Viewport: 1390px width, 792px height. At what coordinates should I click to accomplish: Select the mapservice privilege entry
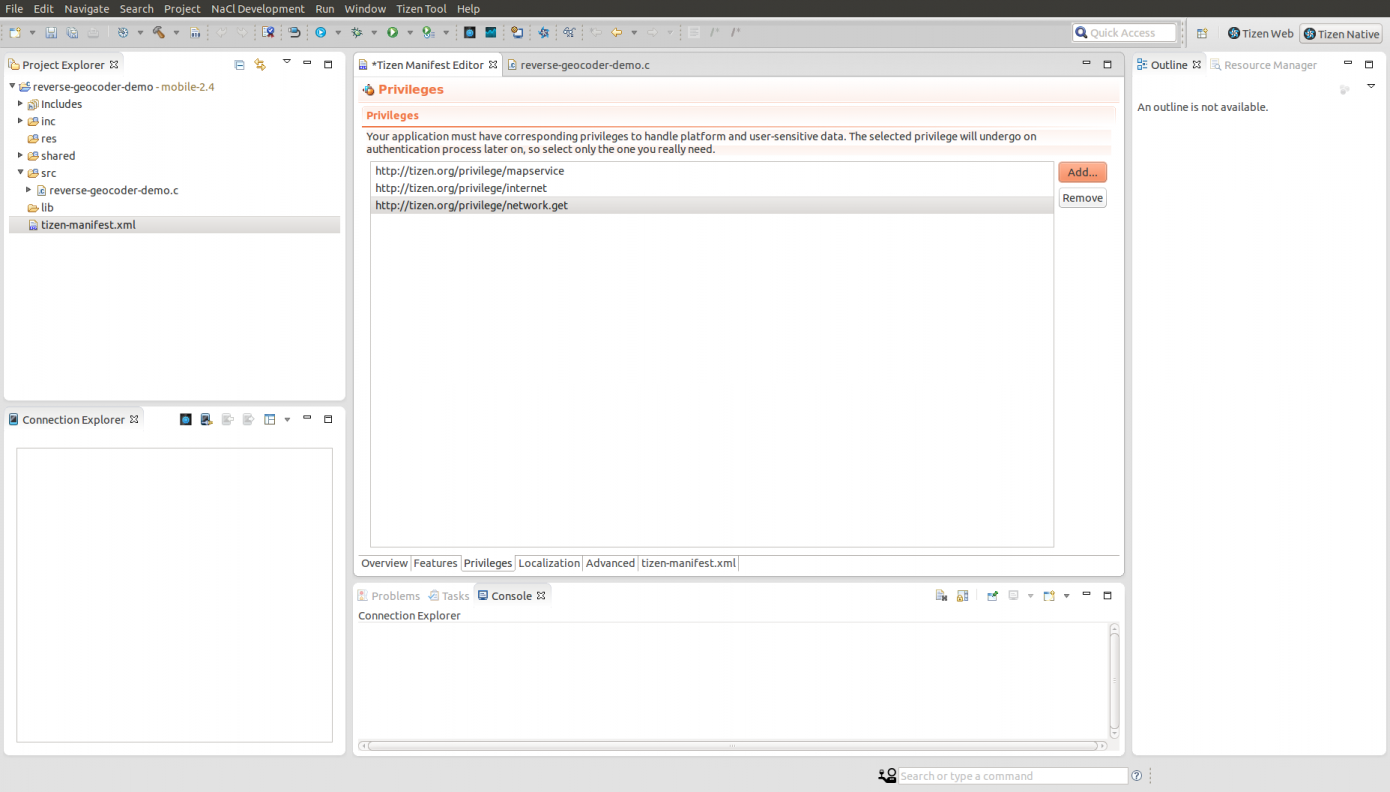(x=469, y=171)
